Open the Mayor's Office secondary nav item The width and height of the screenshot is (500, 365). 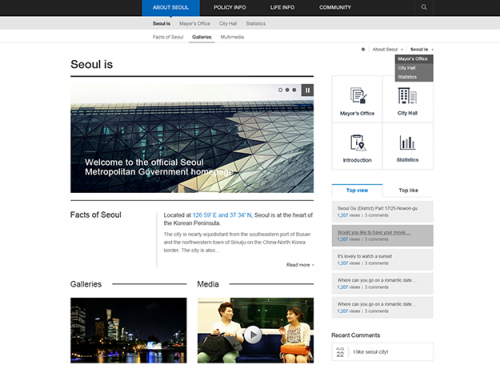point(195,24)
